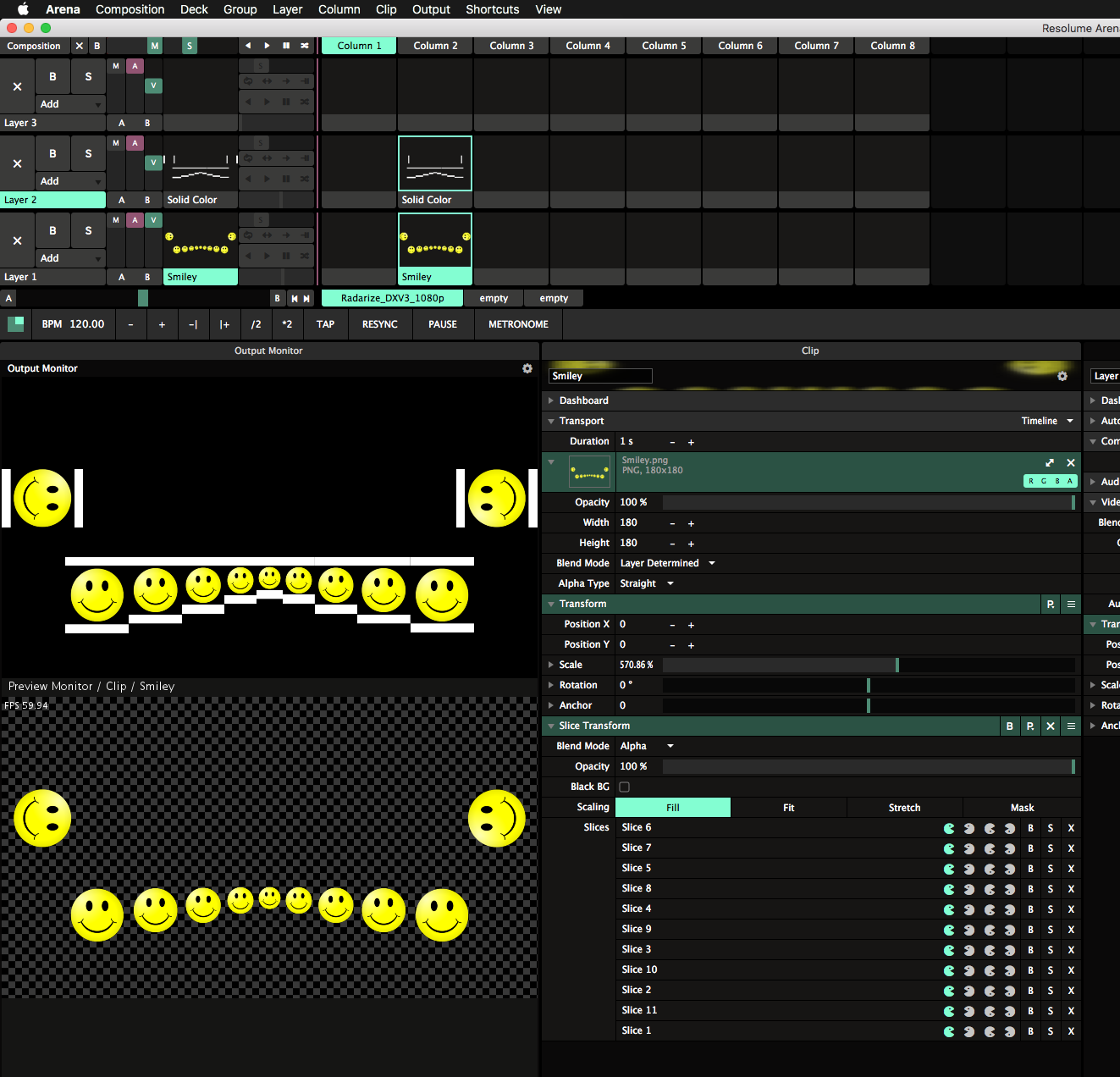Remove Slice Transform effect with X

click(1051, 726)
